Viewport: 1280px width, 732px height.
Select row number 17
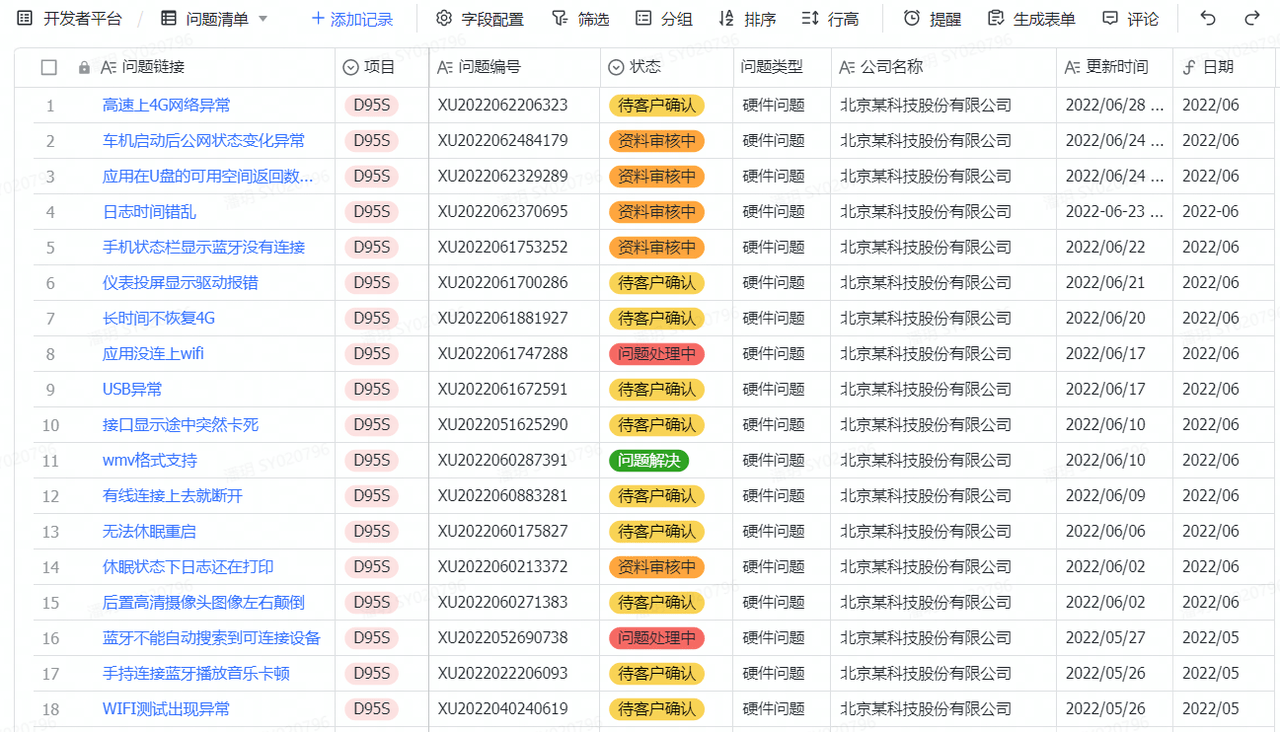click(50, 674)
